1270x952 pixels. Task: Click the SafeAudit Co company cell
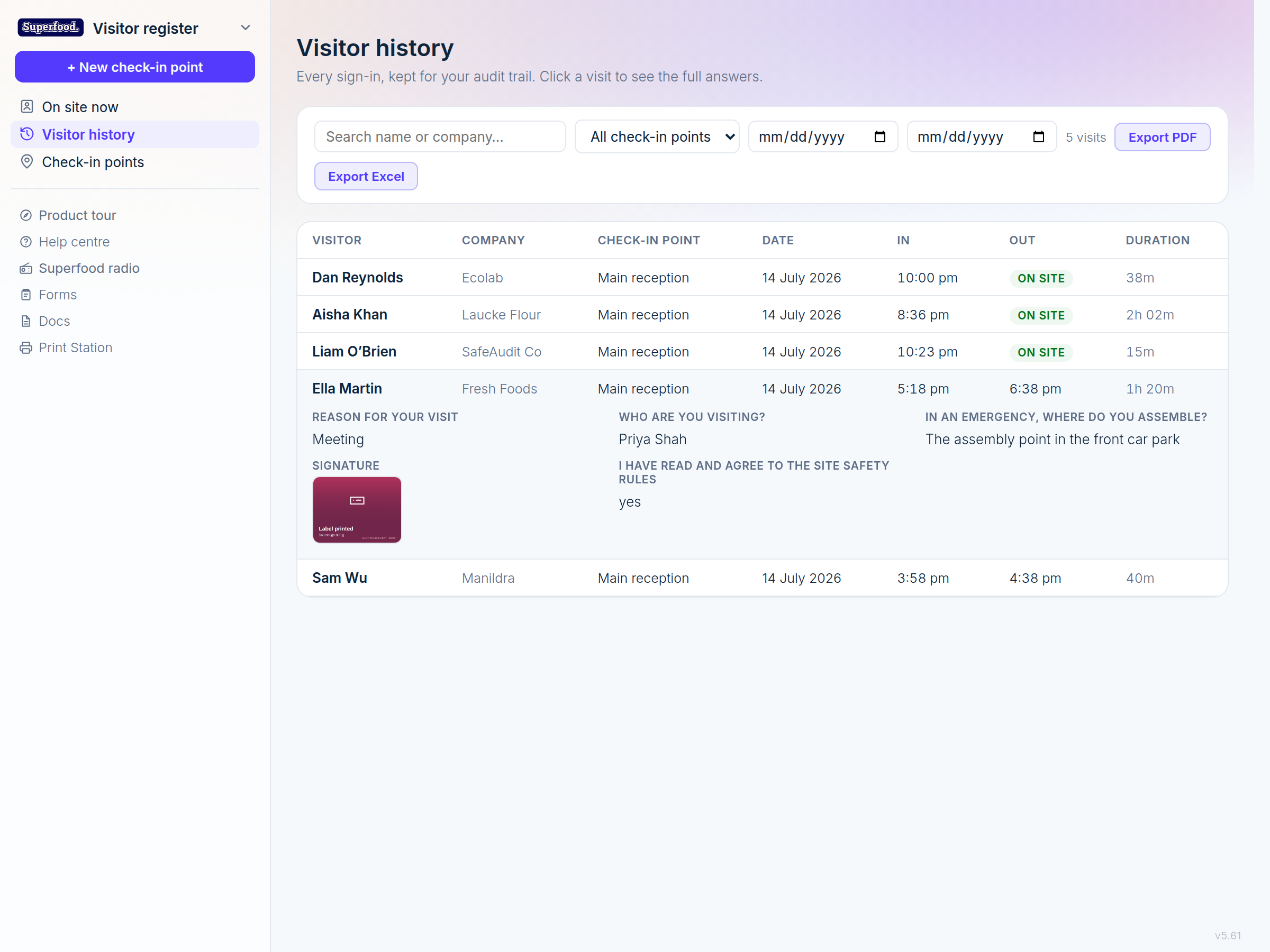click(x=502, y=352)
